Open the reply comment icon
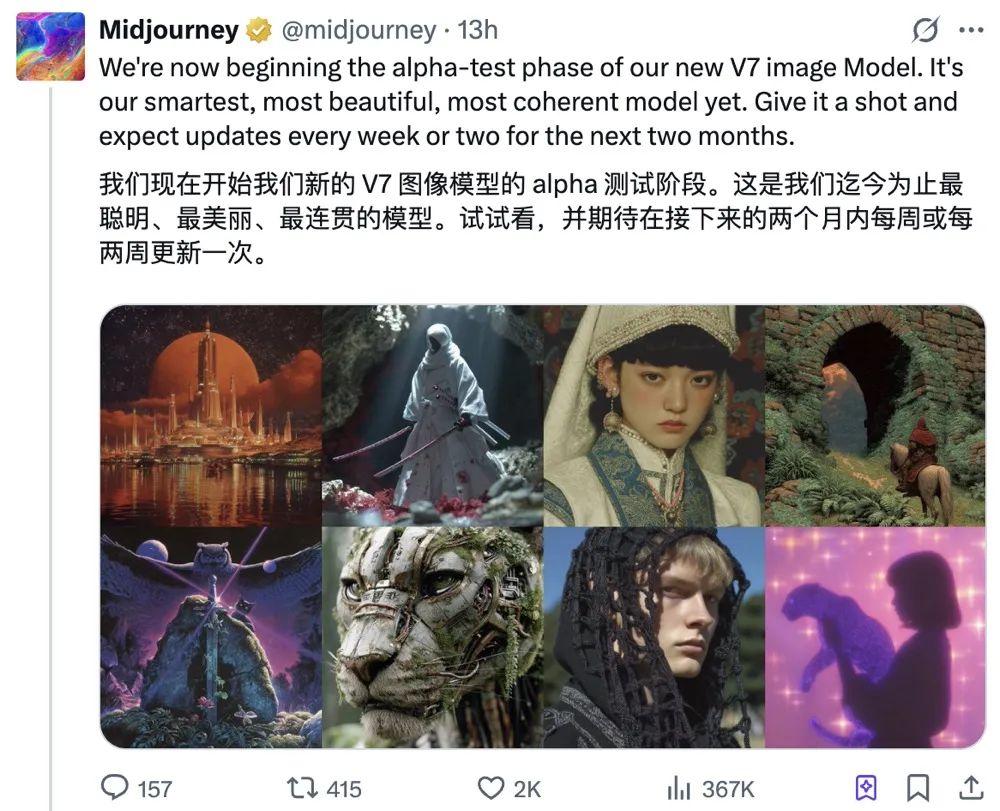The image size is (1000, 811). click(x=115, y=787)
